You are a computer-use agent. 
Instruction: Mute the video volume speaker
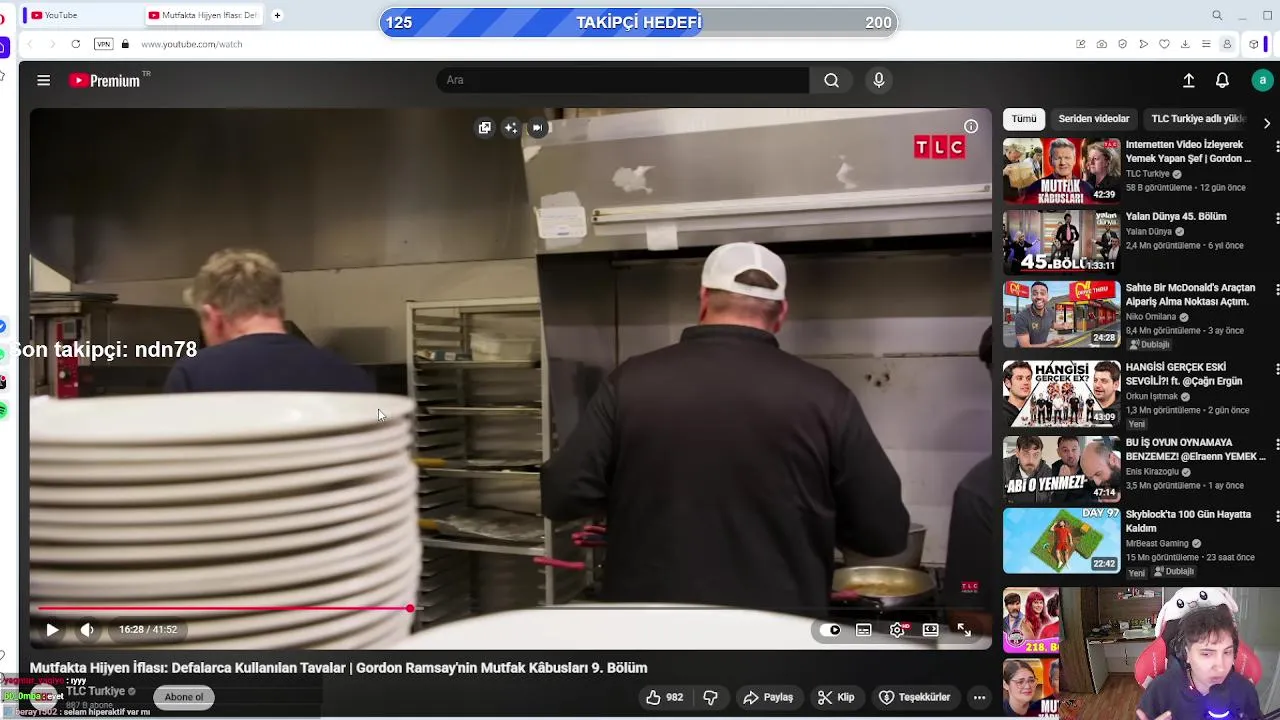(87, 629)
